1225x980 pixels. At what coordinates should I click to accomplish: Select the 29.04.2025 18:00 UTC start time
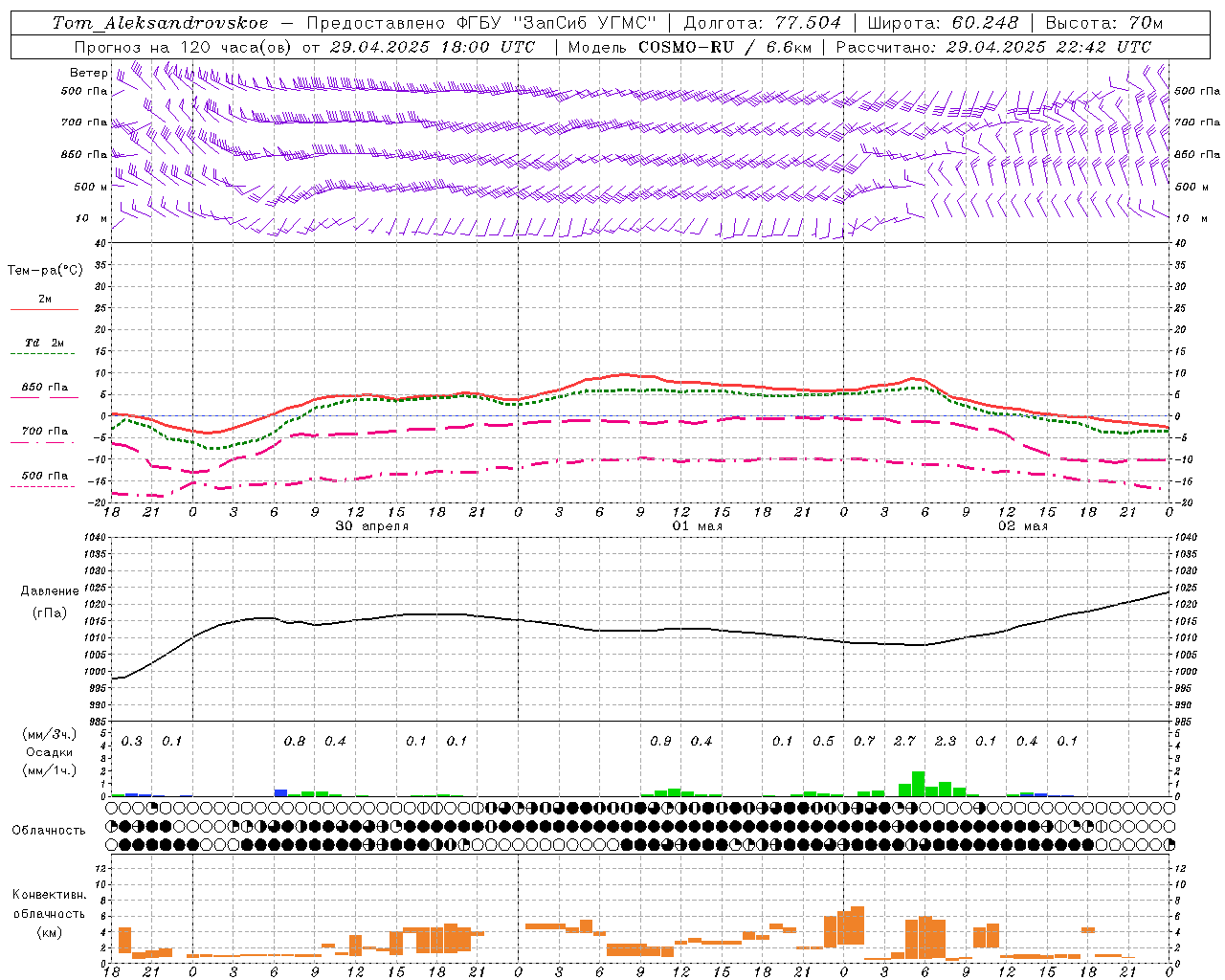(x=432, y=47)
